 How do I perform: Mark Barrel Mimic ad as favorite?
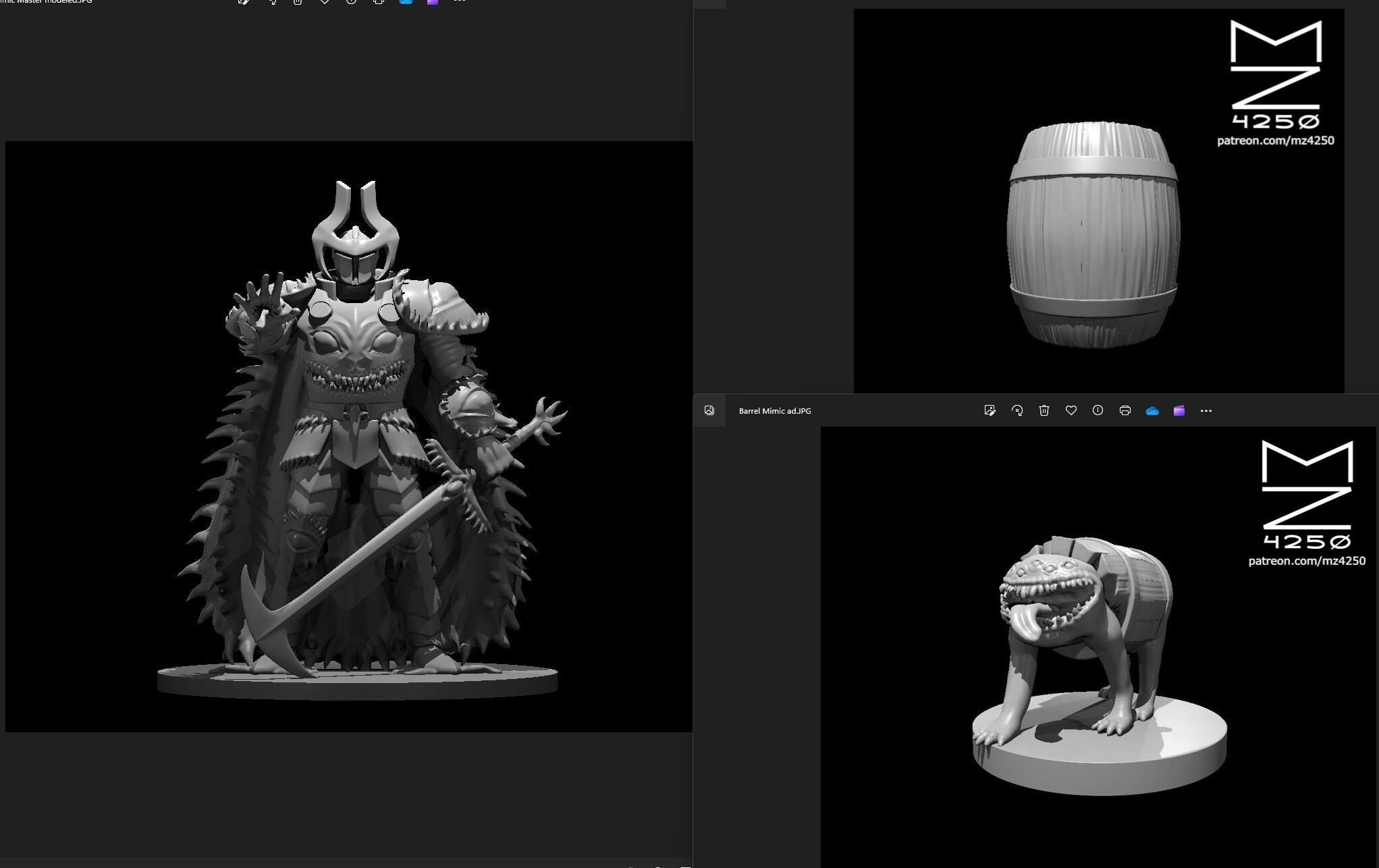pyautogui.click(x=1071, y=410)
